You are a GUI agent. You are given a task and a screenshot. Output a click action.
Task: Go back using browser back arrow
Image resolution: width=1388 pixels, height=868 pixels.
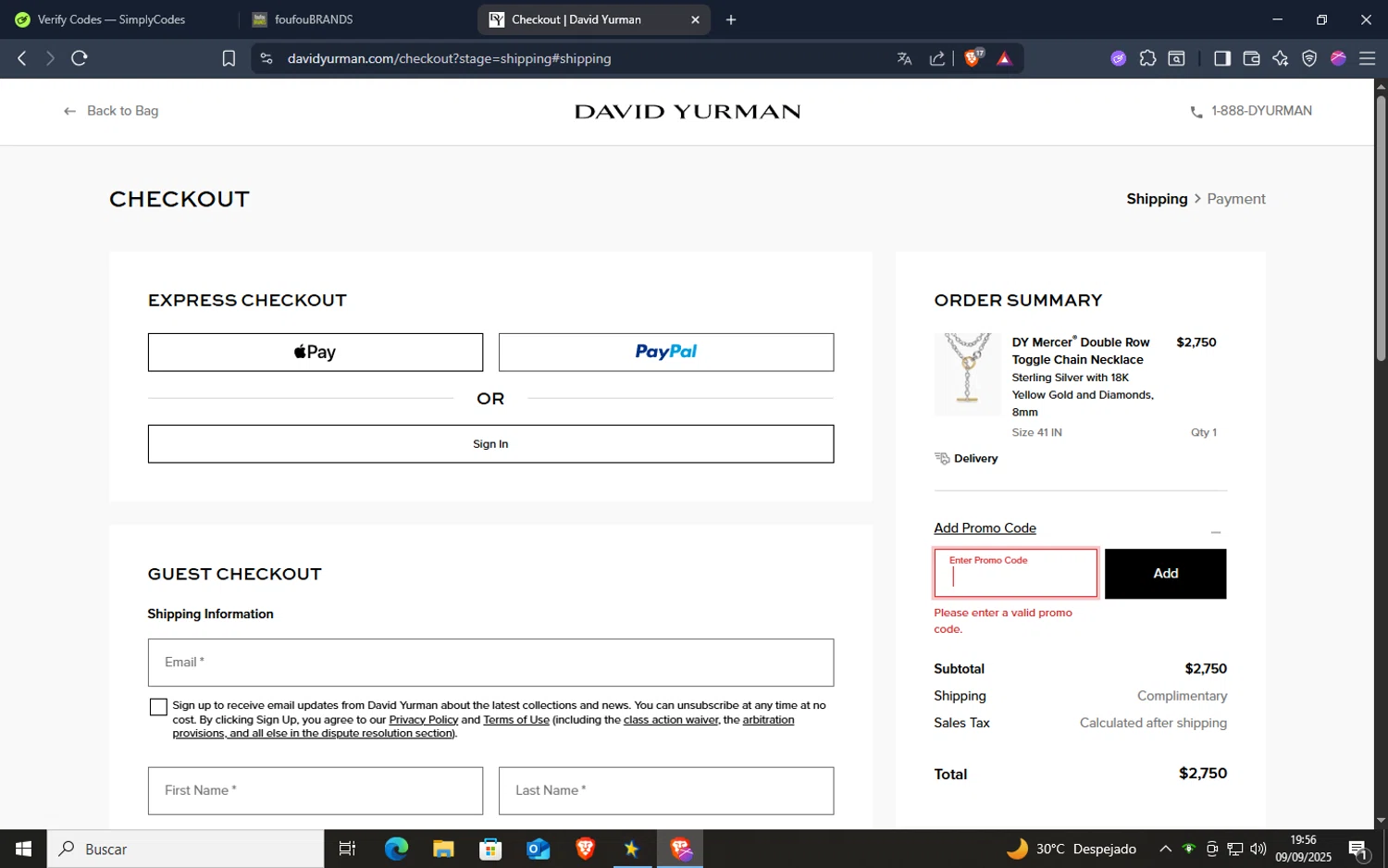pos(21,58)
